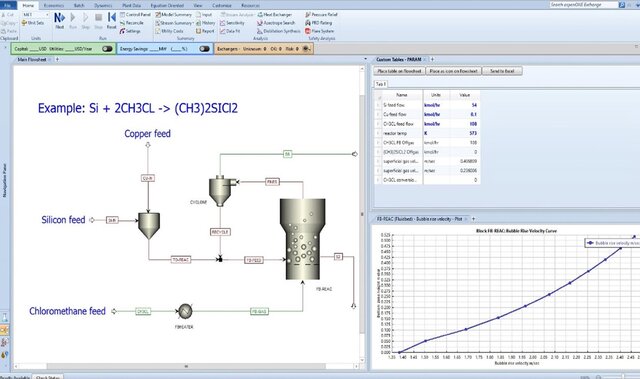Select the Main Flowsheet tab
This screenshot has height=379, width=640.
tap(32, 59)
